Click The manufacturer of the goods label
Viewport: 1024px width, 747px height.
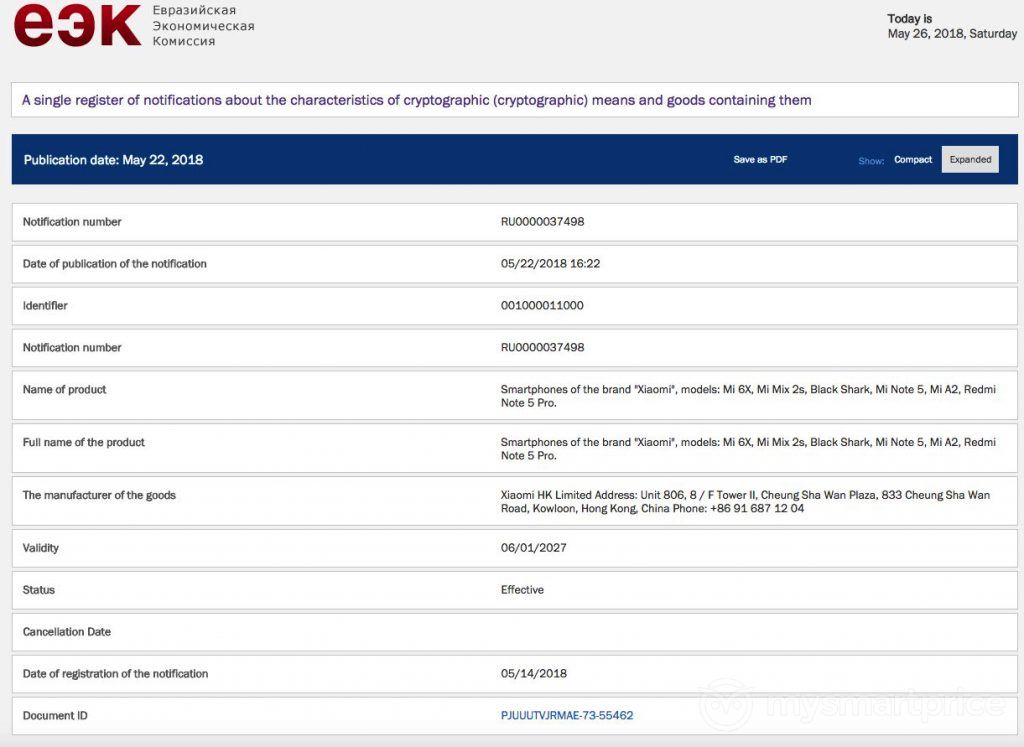99,495
